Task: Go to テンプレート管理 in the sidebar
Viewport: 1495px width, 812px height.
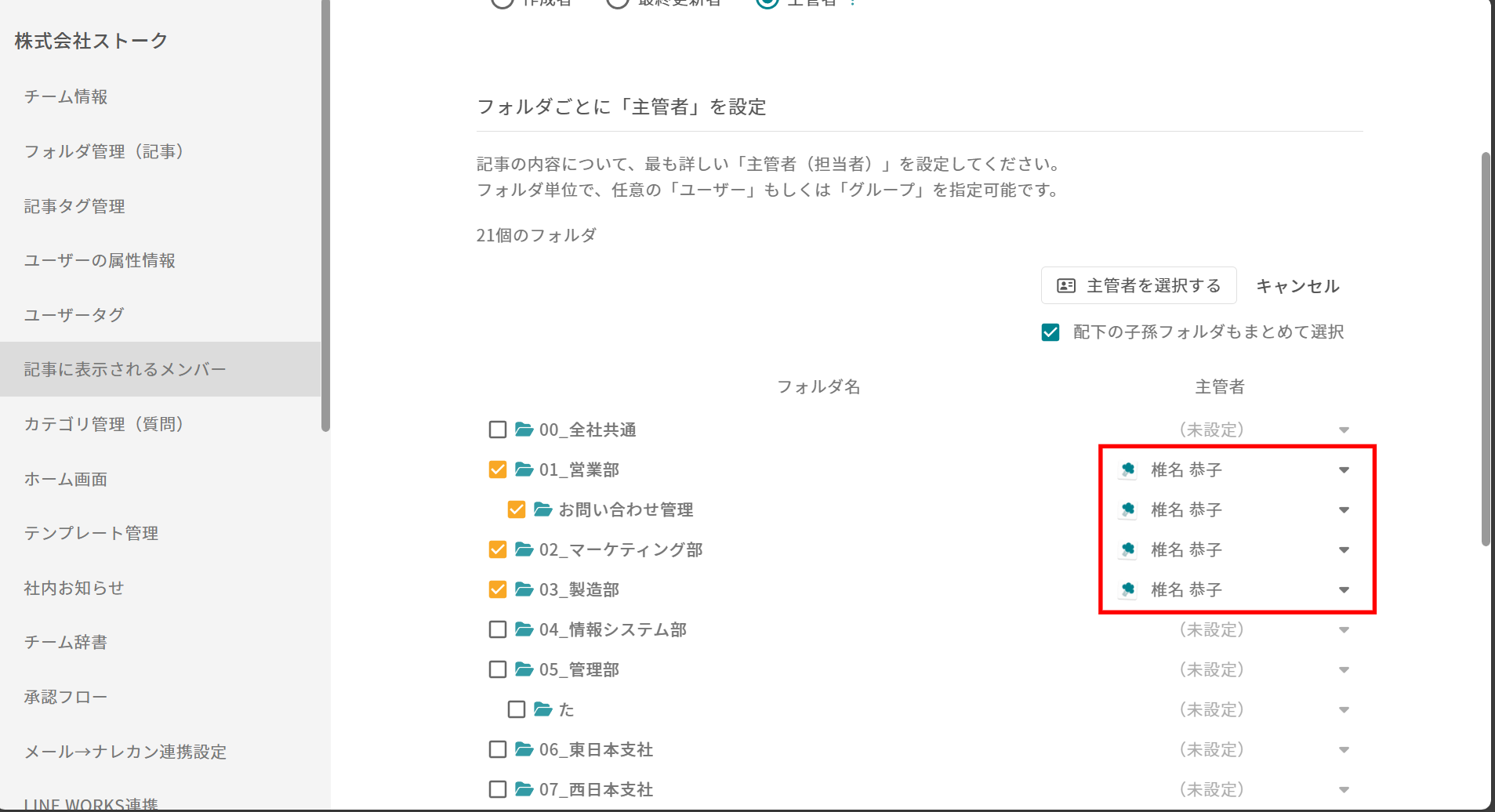Action: (x=91, y=533)
